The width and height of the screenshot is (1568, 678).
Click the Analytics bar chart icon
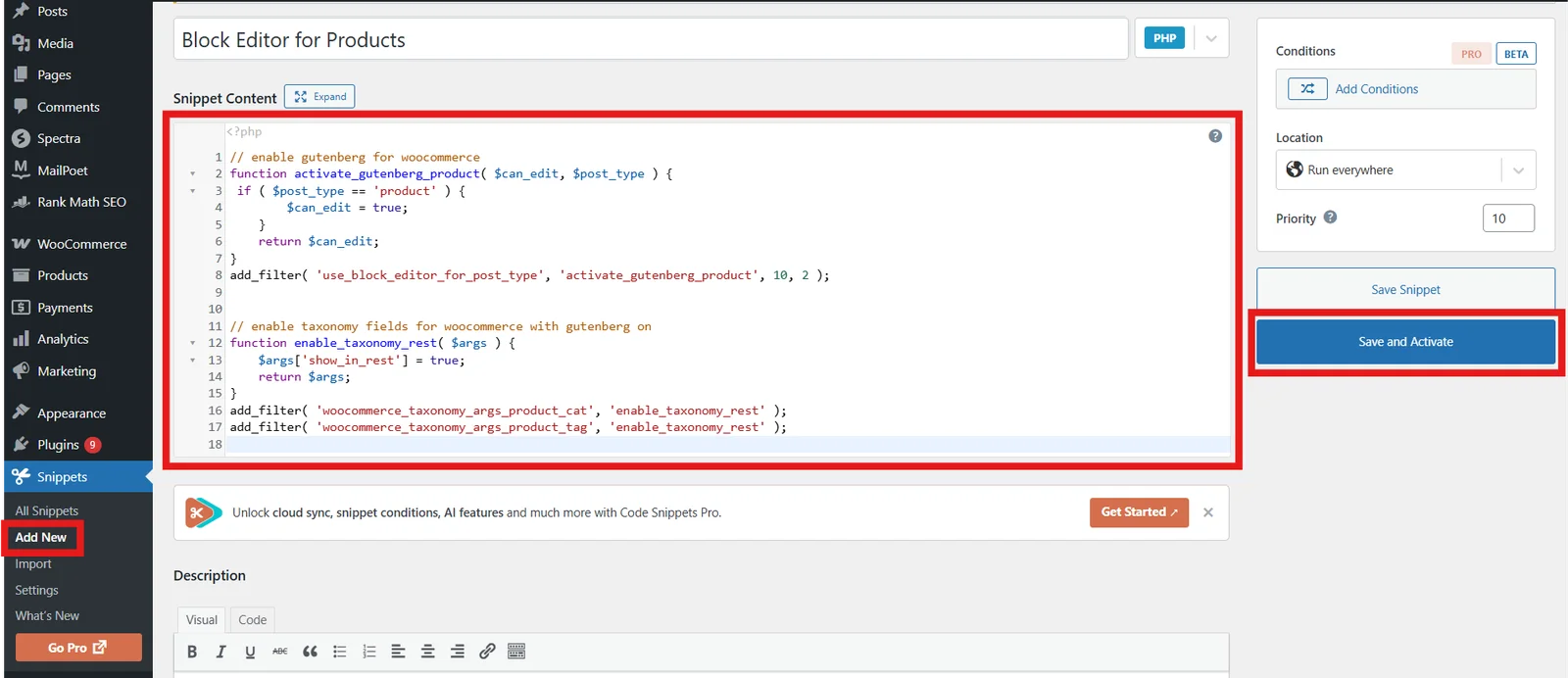(x=21, y=339)
